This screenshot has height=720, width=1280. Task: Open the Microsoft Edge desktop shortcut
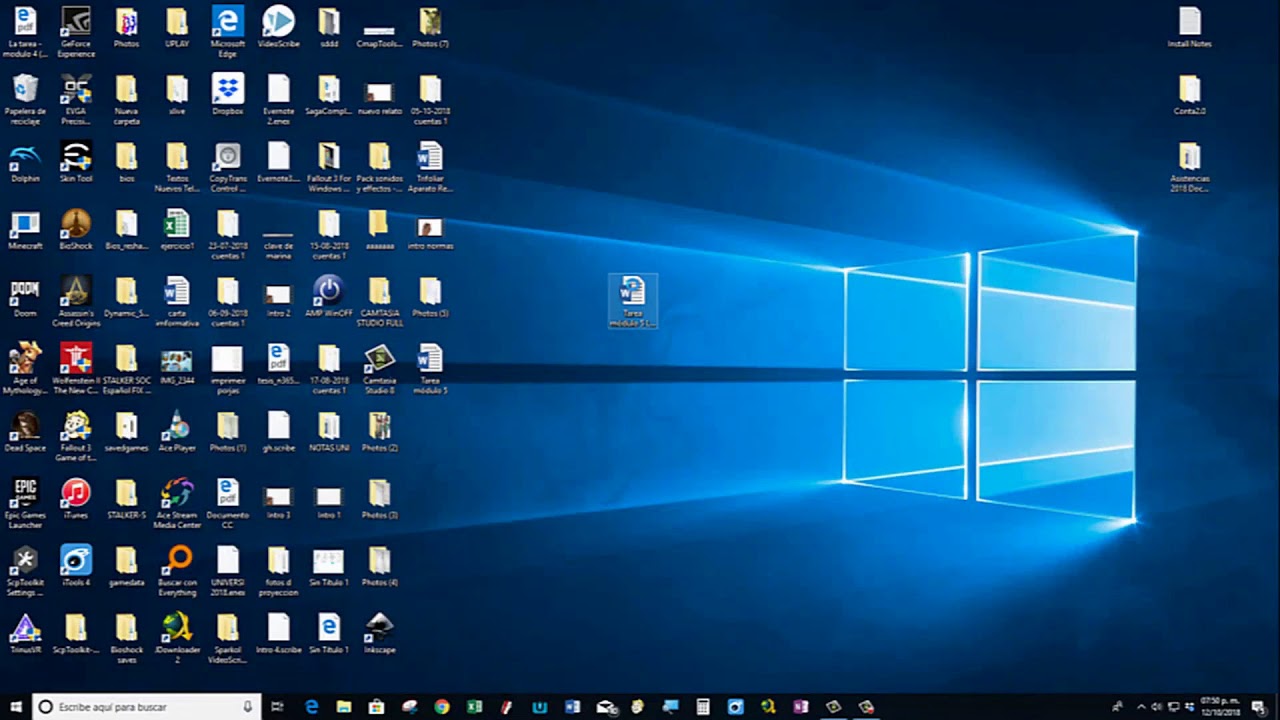(x=228, y=31)
